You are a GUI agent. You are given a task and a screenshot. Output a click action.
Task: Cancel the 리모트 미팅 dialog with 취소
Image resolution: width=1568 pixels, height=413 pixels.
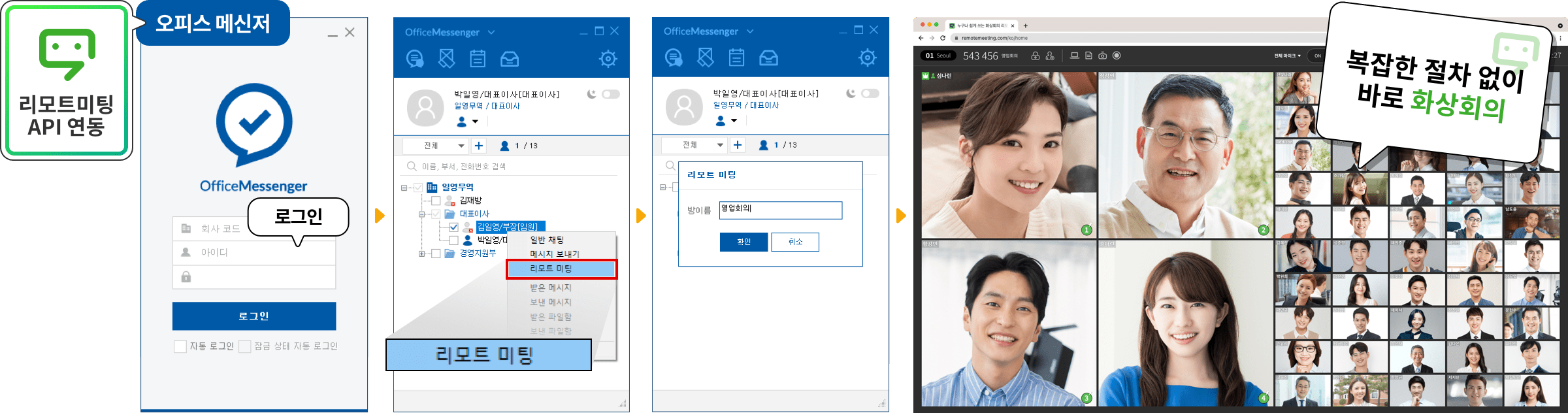point(795,242)
